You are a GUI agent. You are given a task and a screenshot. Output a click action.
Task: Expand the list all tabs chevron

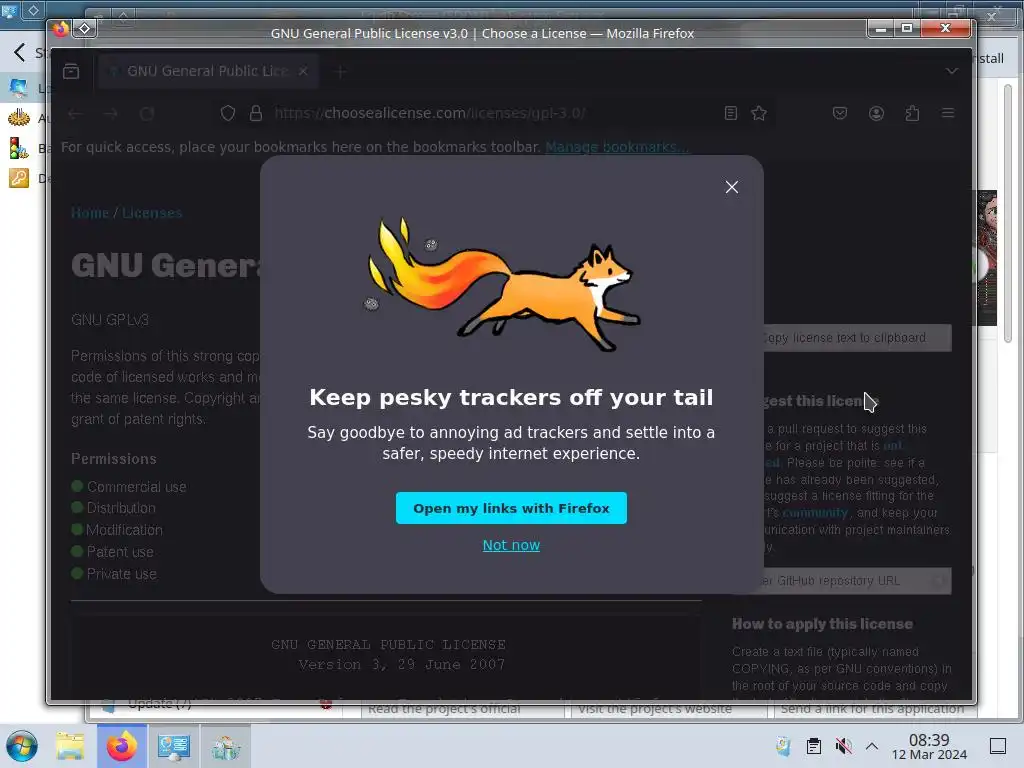click(952, 71)
